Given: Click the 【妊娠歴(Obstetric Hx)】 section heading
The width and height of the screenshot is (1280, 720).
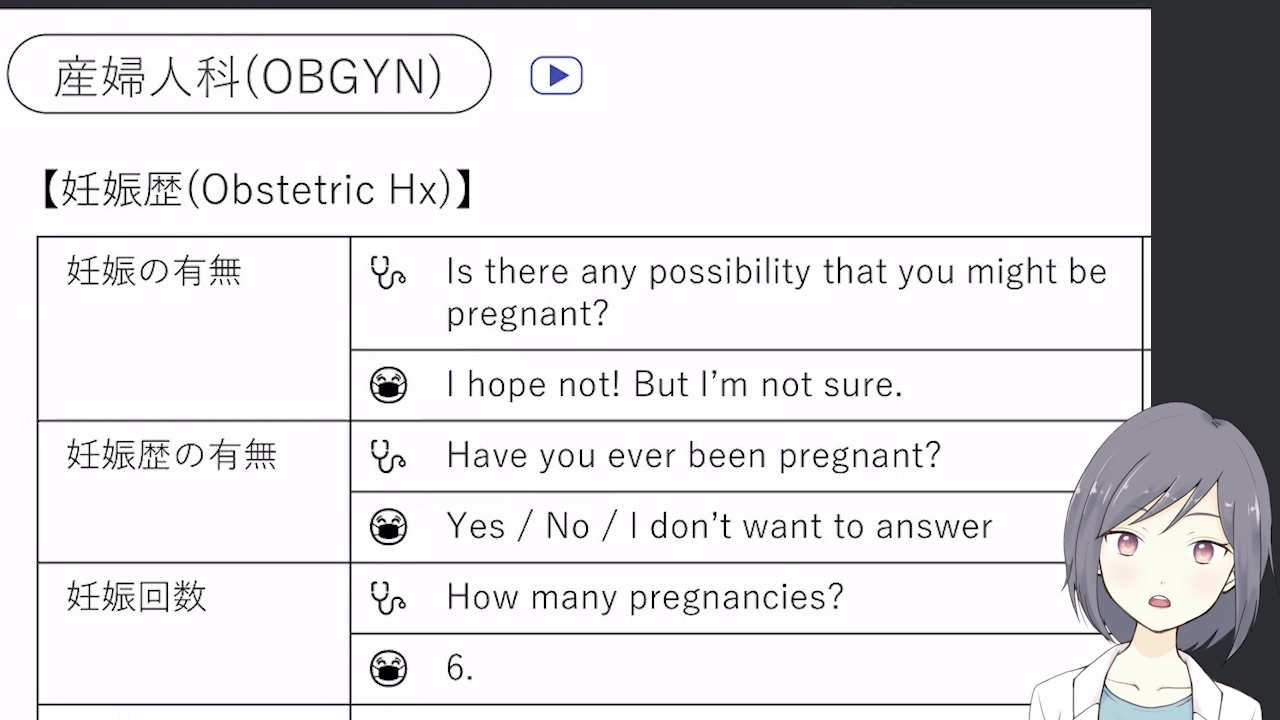Looking at the screenshot, I should tap(256, 190).
